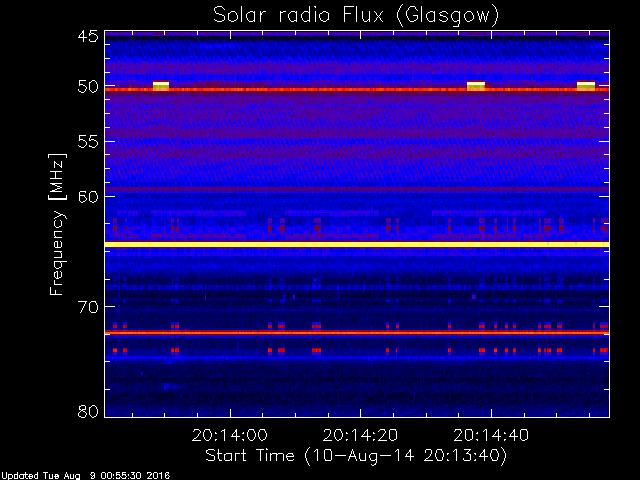Select the 80 frequency tick label
The height and width of the screenshot is (480, 640).
tap(88, 411)
